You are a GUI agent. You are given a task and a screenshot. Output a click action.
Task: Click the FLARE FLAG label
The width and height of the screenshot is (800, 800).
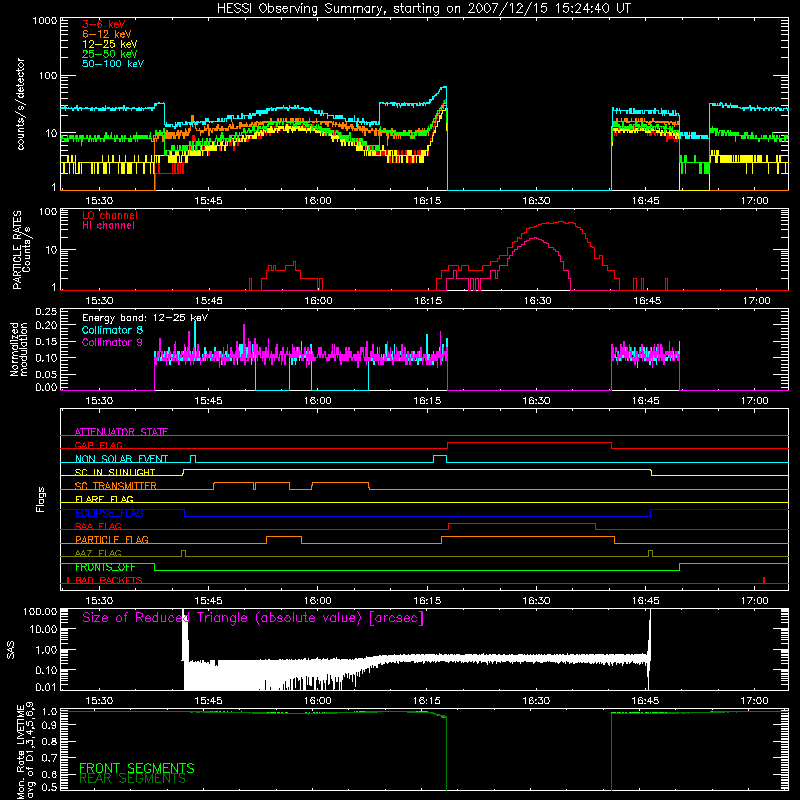(x=104, y=499)
